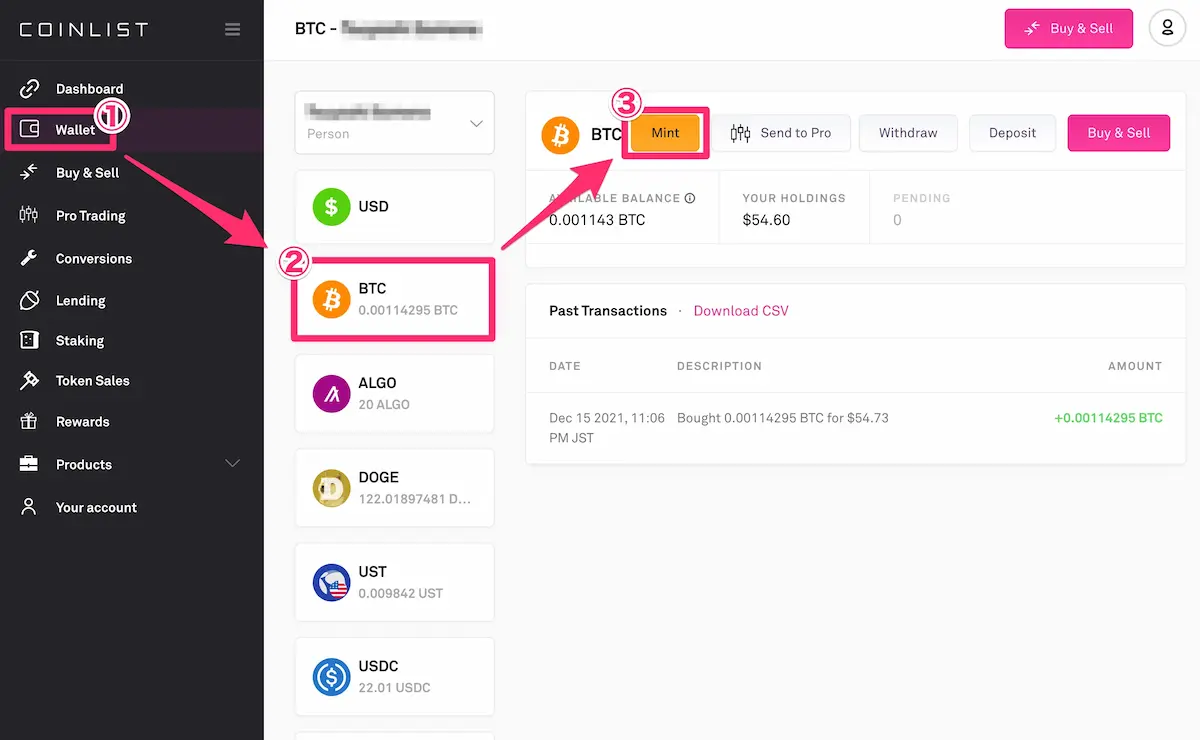Click the Send to Pro button
Screen dimensions: 1200x740
pyautogui.click(x=781, y=133)
